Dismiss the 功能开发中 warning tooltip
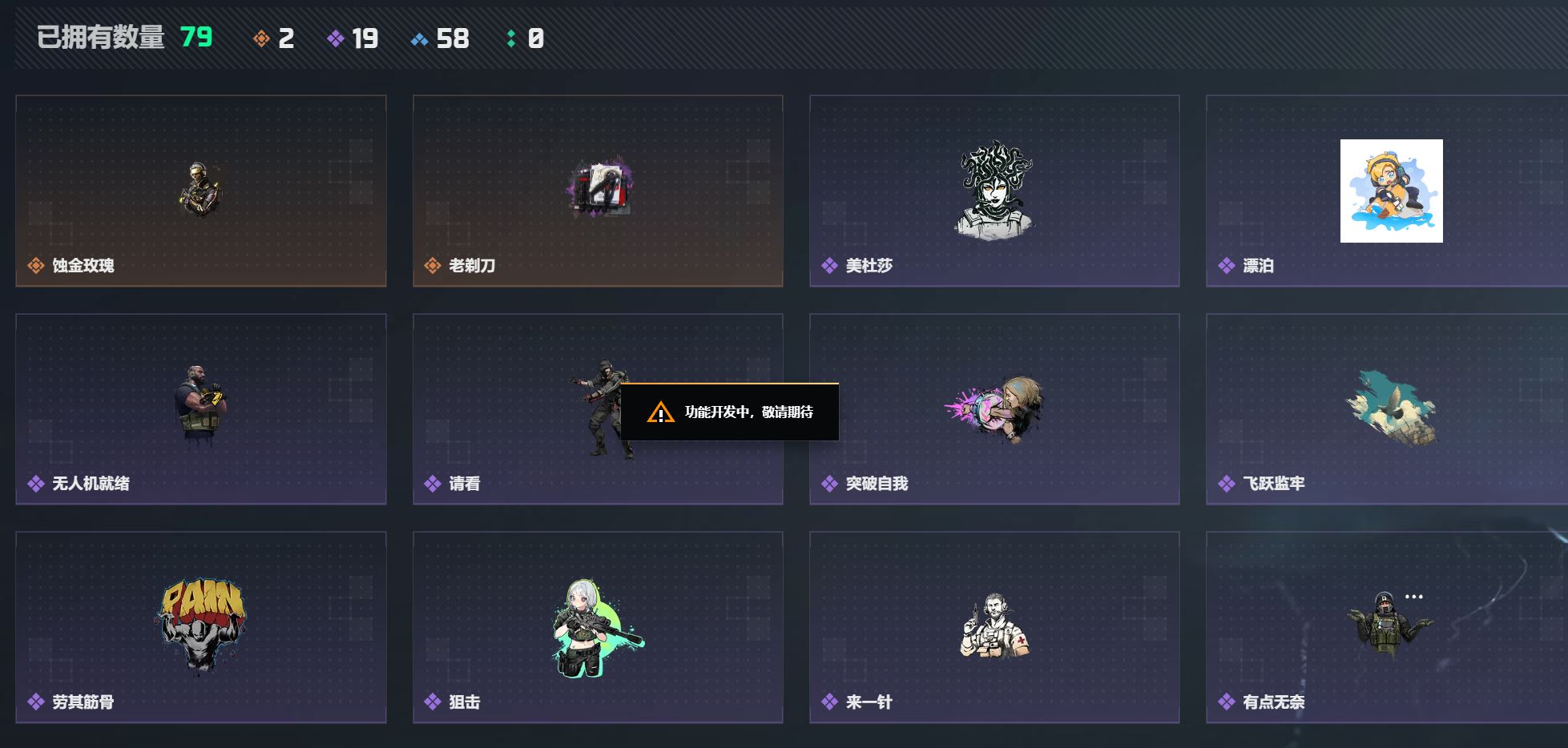 click(x=729, y=412)
